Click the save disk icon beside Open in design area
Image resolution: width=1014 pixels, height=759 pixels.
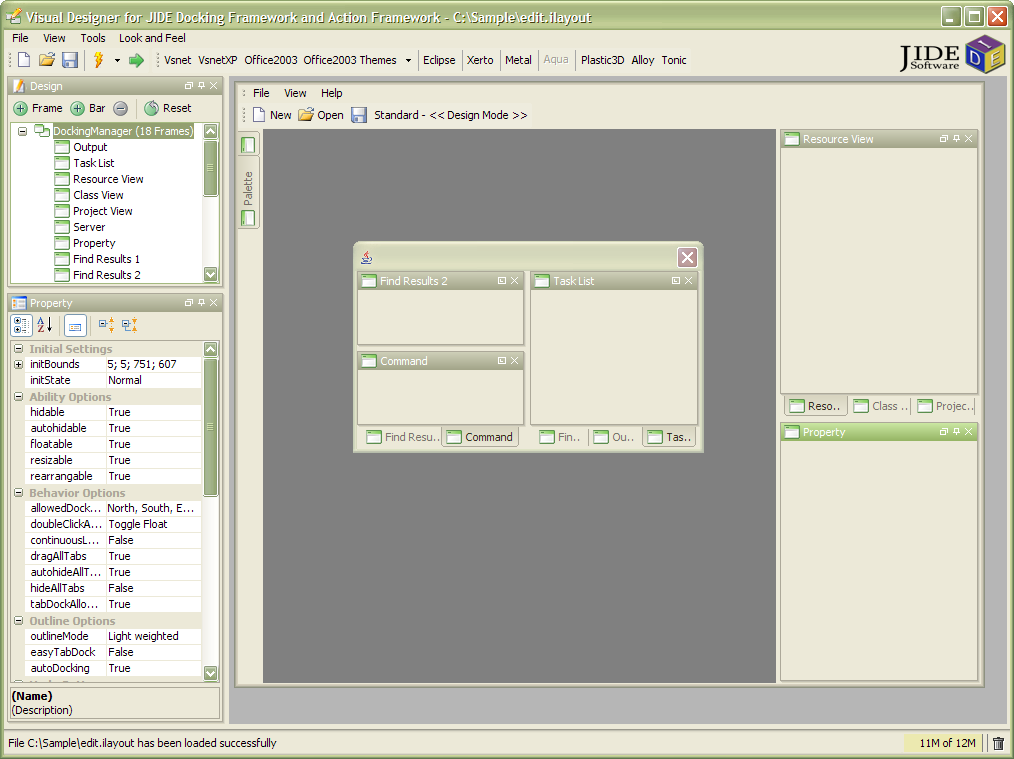click(359, 115)
